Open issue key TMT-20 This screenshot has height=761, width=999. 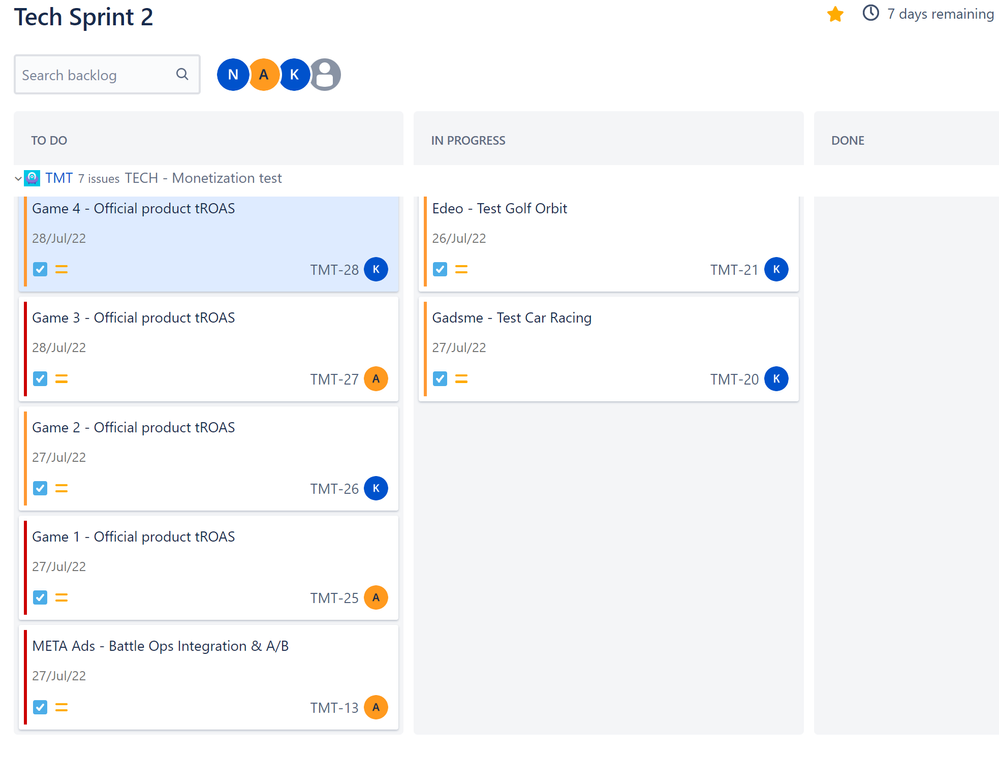coord(735,380)
